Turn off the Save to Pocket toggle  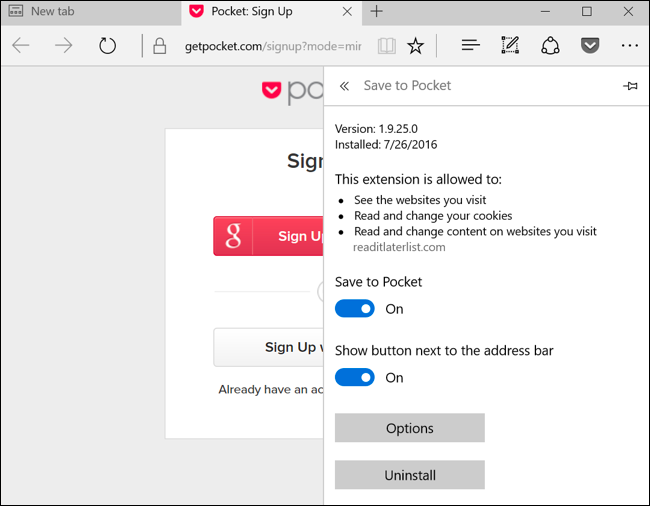coord(355,309)
